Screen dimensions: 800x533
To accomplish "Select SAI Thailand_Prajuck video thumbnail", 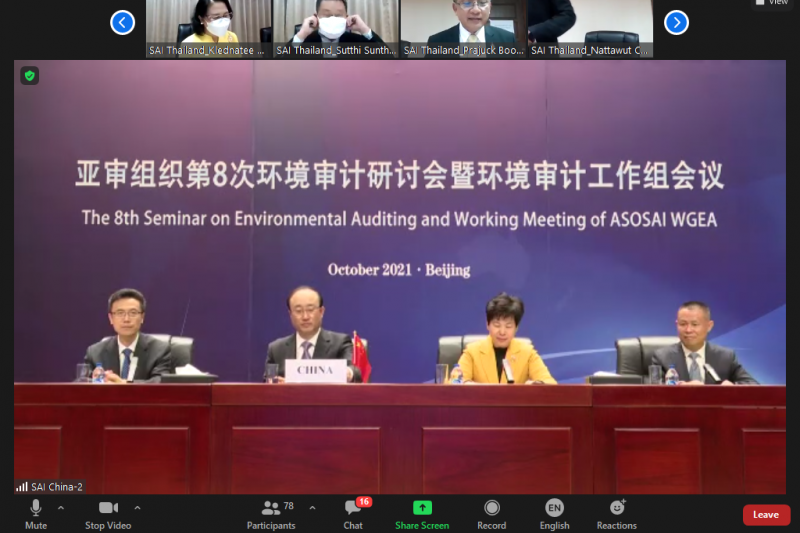I will click(x=462, y=27).
